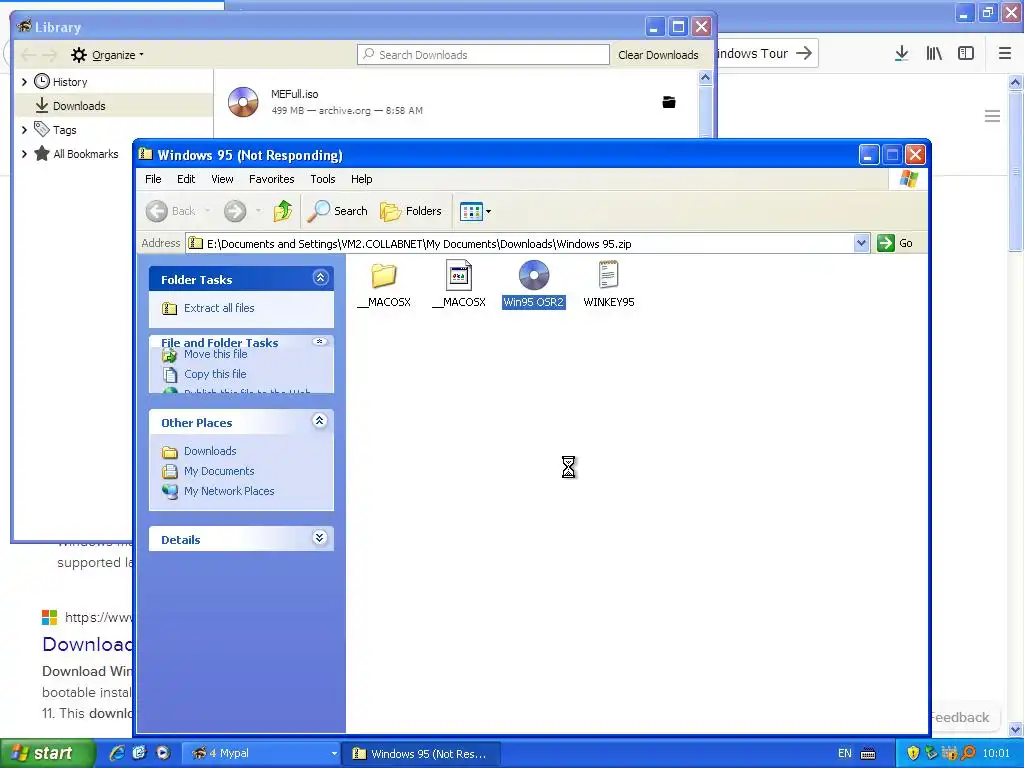Open the Back history dropdown arrow

click(x=207, y=211)
